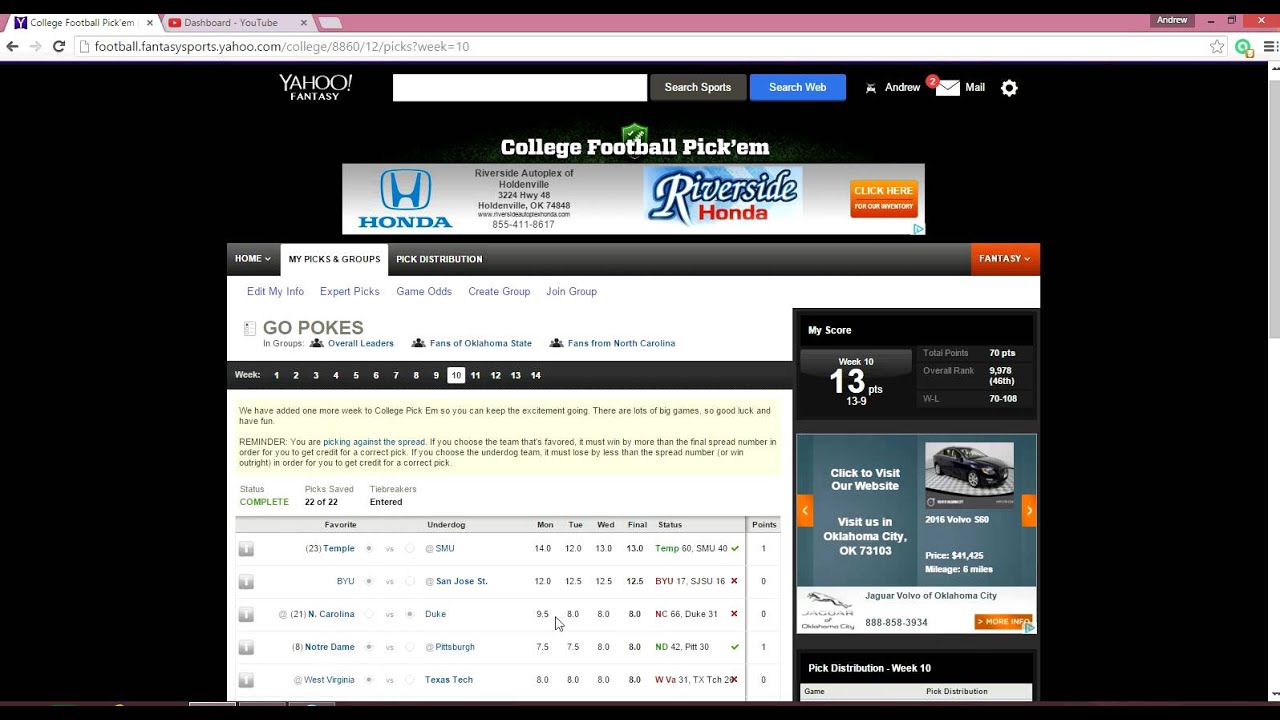Open Game Odds link
1280x720 pixels.
click(x=424, y=292)
